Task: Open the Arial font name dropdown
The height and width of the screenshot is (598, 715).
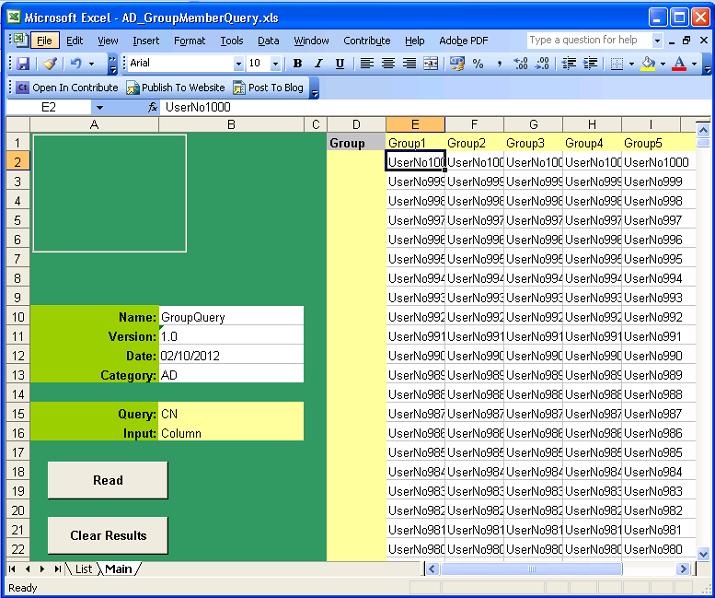Action: tap(238, 63)
